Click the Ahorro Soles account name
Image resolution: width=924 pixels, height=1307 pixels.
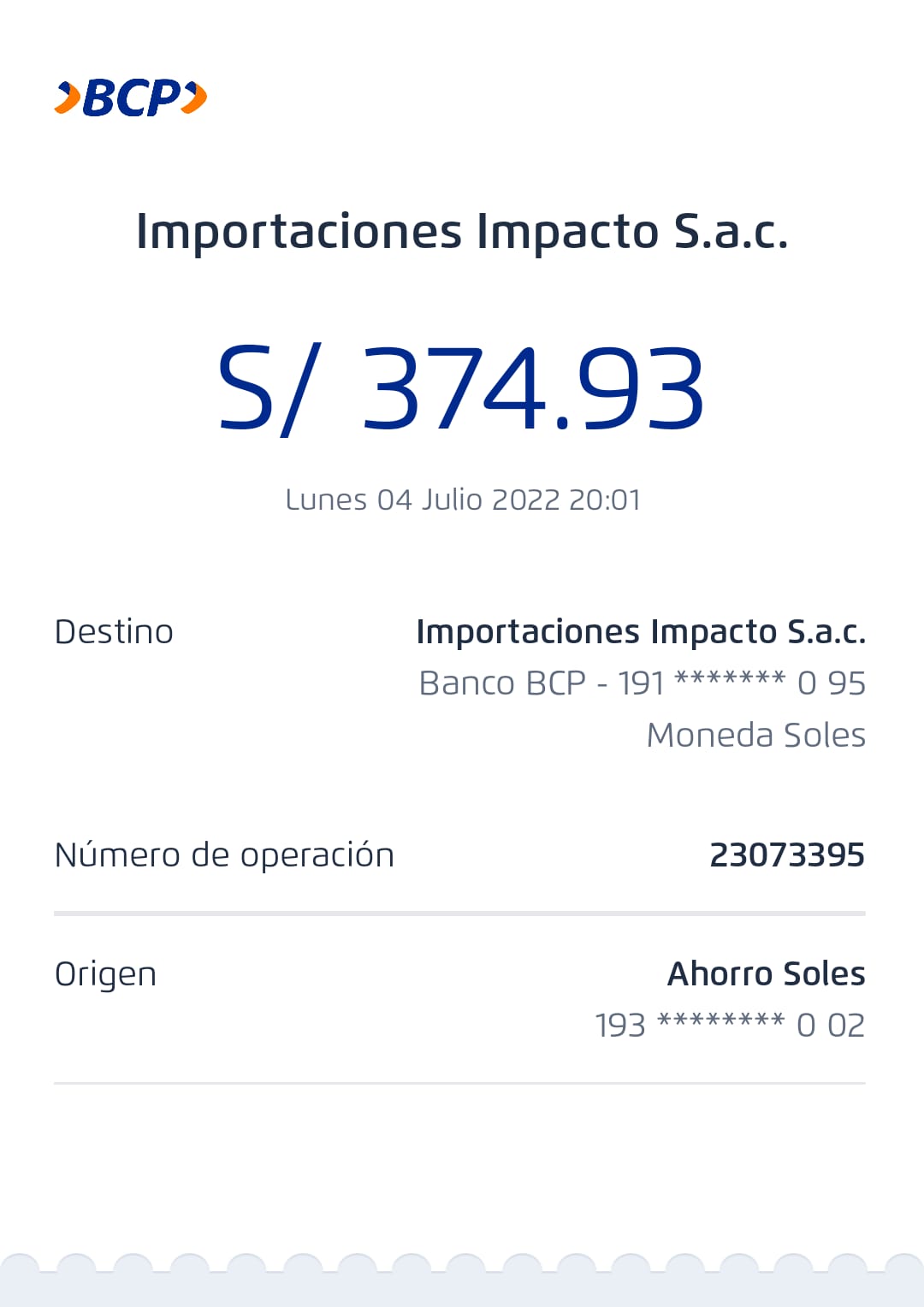tap(766, 974)
